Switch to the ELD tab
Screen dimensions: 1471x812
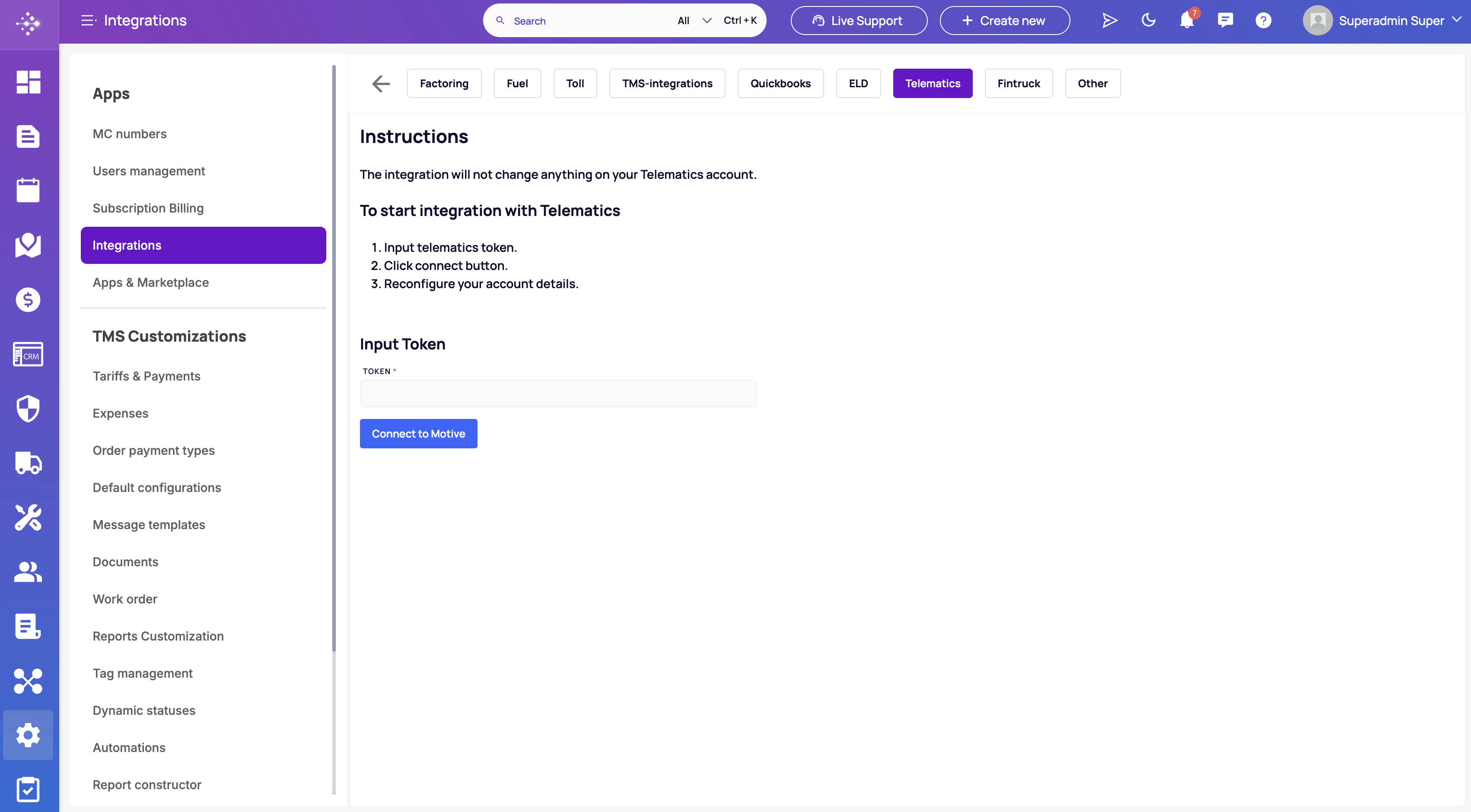point(858,83)
